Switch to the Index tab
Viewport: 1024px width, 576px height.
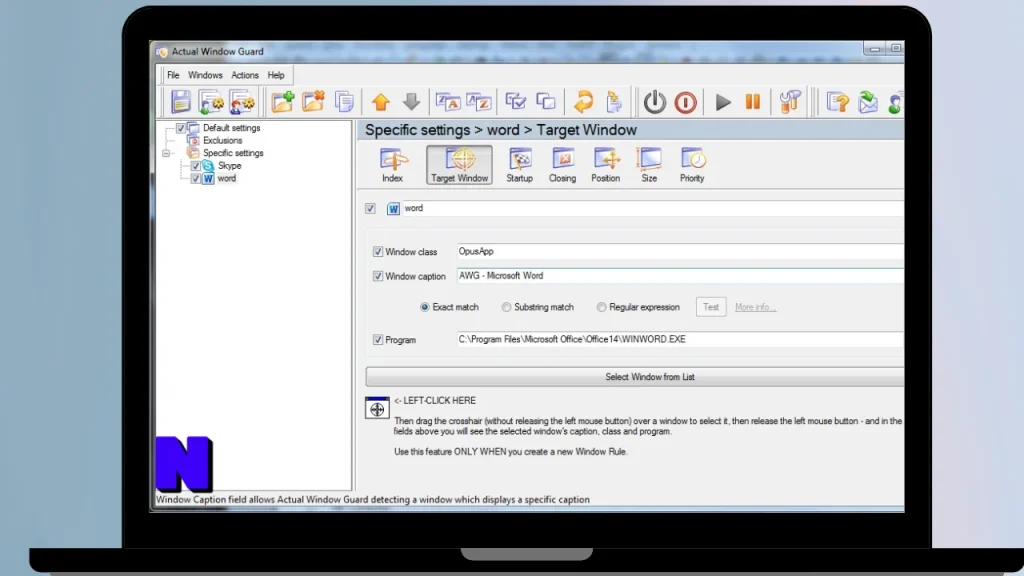click(x=392, y=165)
